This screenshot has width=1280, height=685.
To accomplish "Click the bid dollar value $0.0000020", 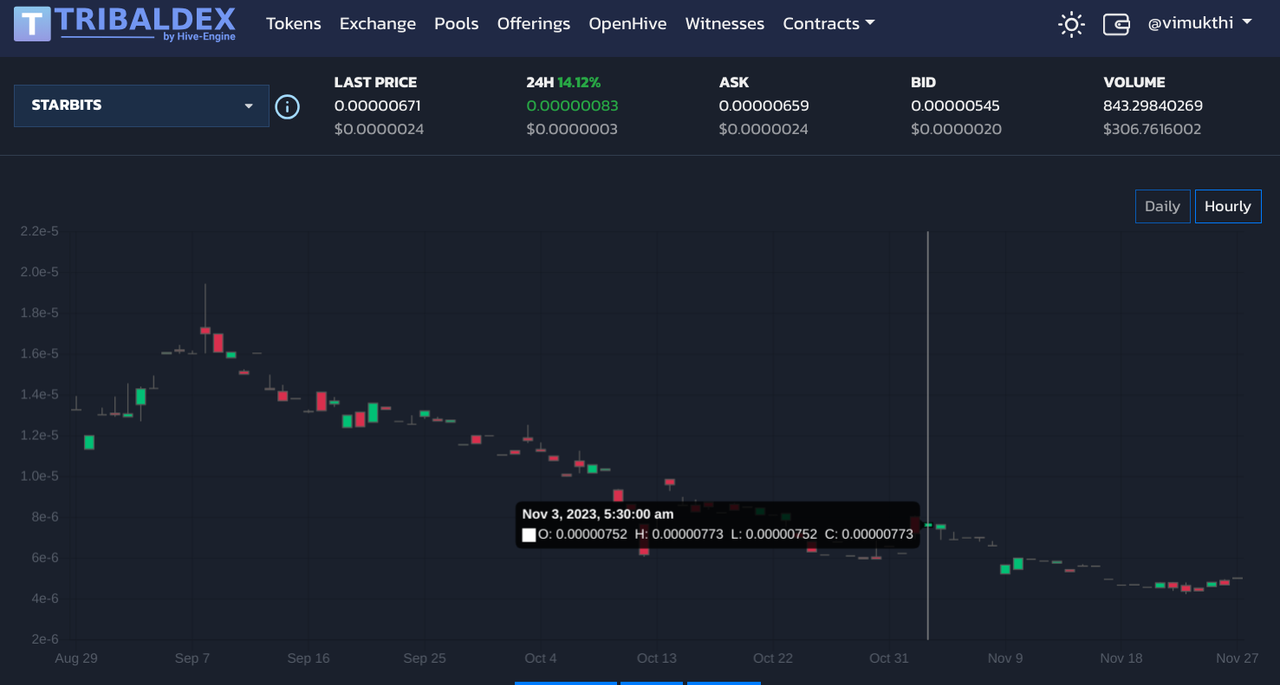I will (956, 129).
